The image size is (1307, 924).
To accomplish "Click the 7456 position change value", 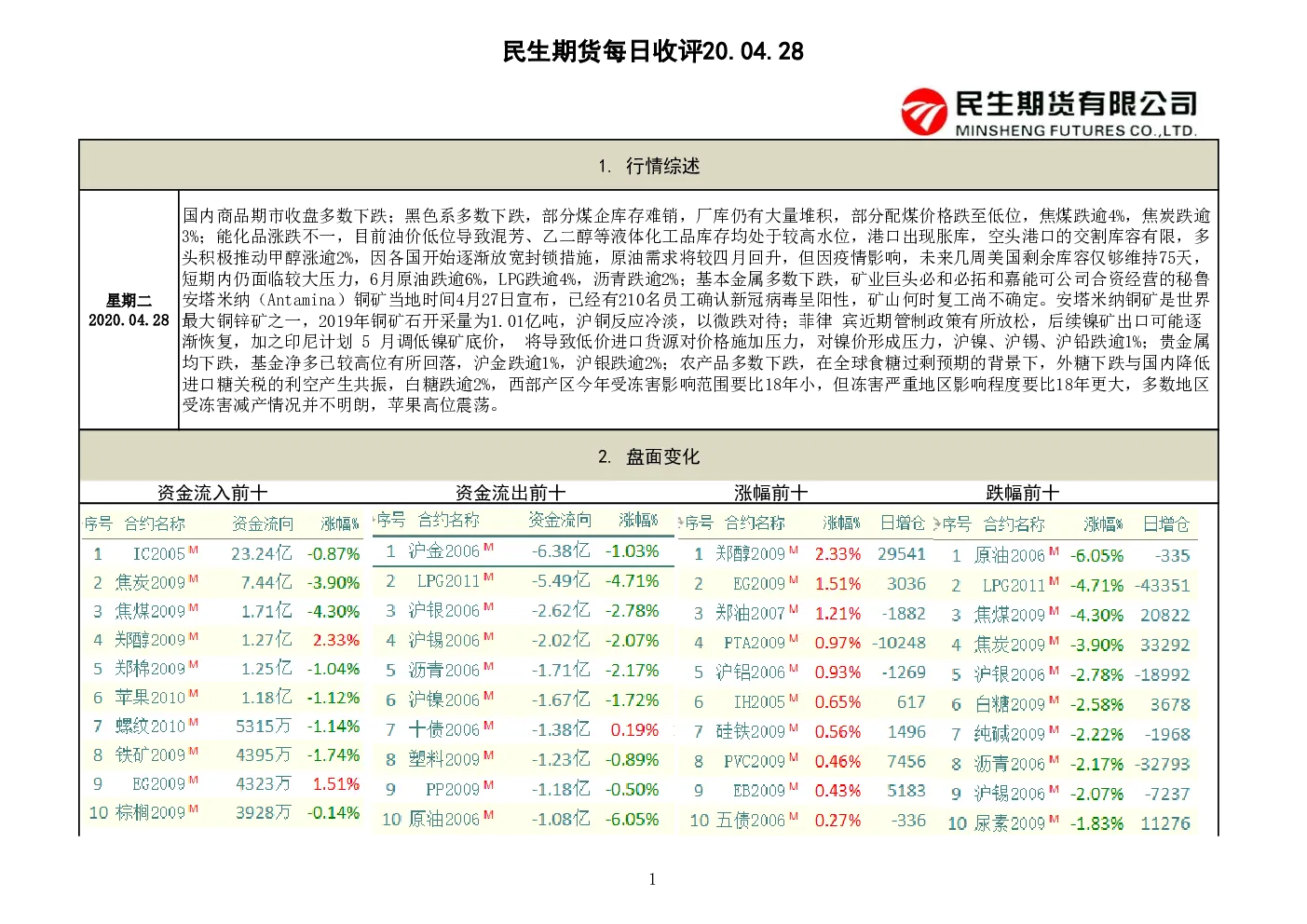I will 906,761.
